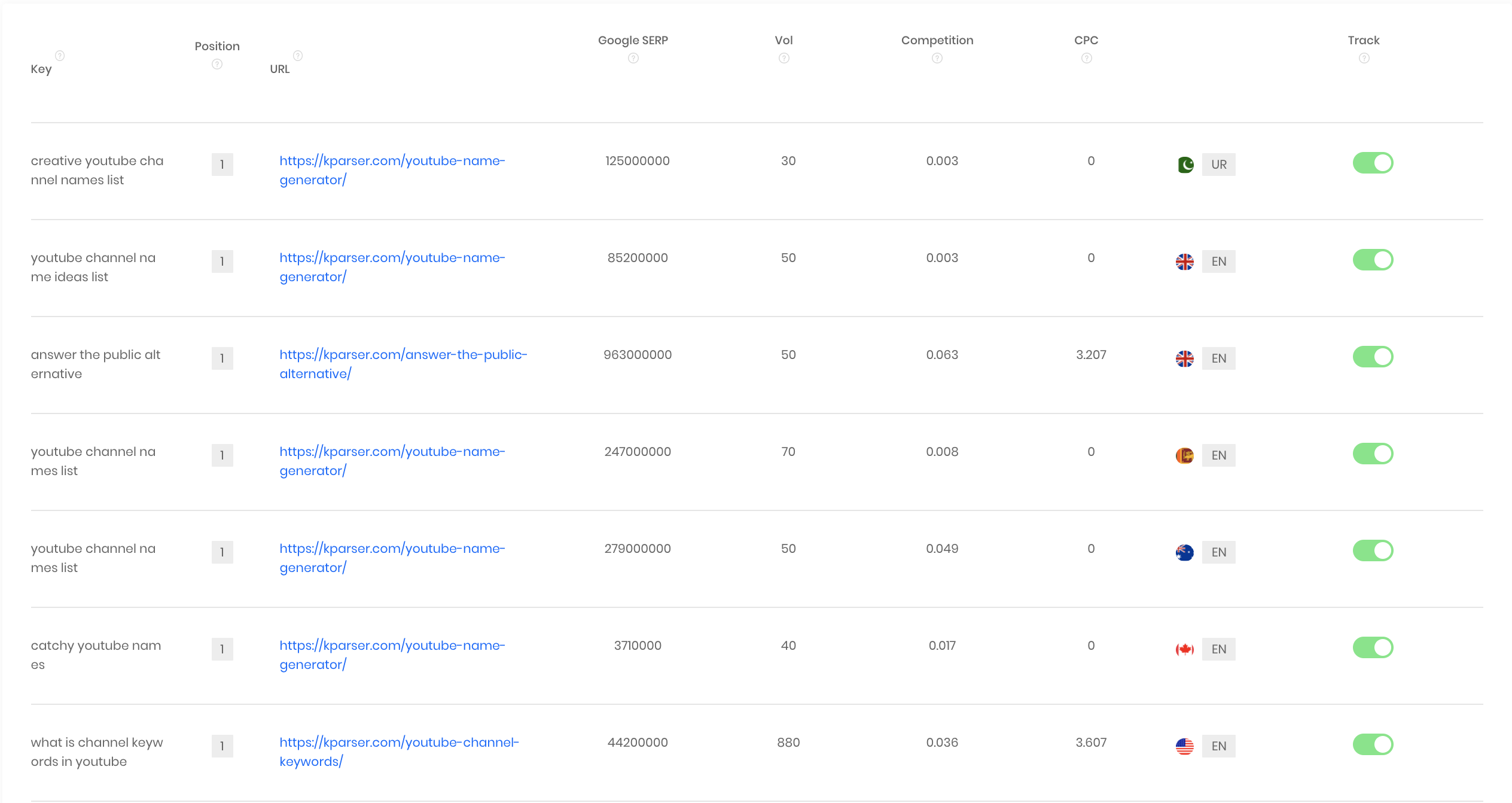Toggle tracking for 'what is channel keywords in youtube'
This screenshot has height=803, width=1512.
pyautogui.click(x=1373, y=744)
